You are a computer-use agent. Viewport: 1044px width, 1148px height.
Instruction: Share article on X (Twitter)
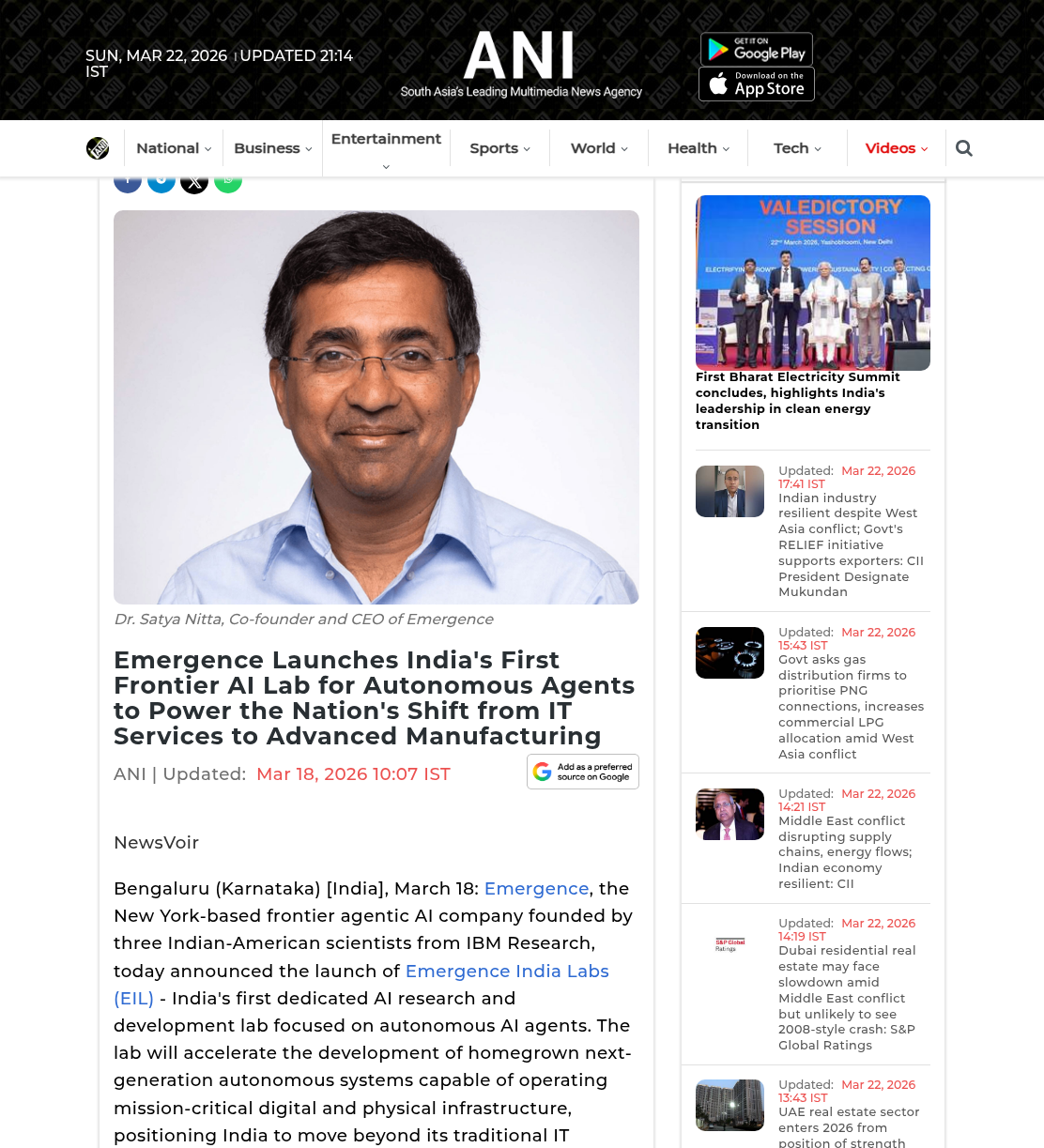194,184
